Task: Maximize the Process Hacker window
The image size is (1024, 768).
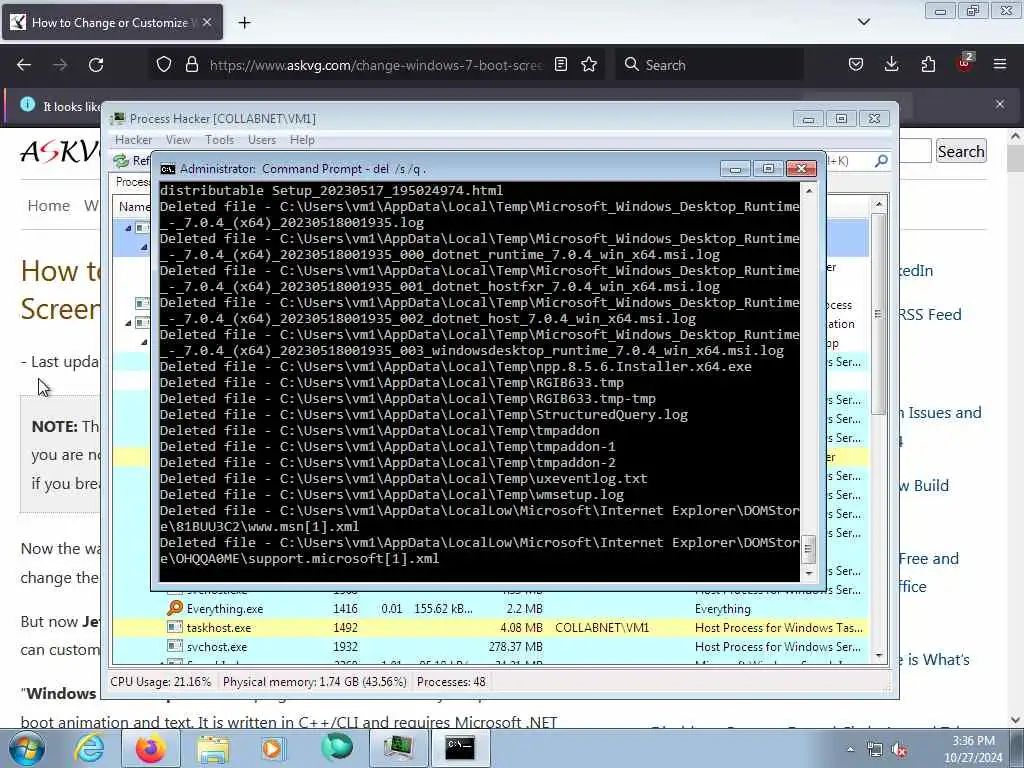Action: 841,119
